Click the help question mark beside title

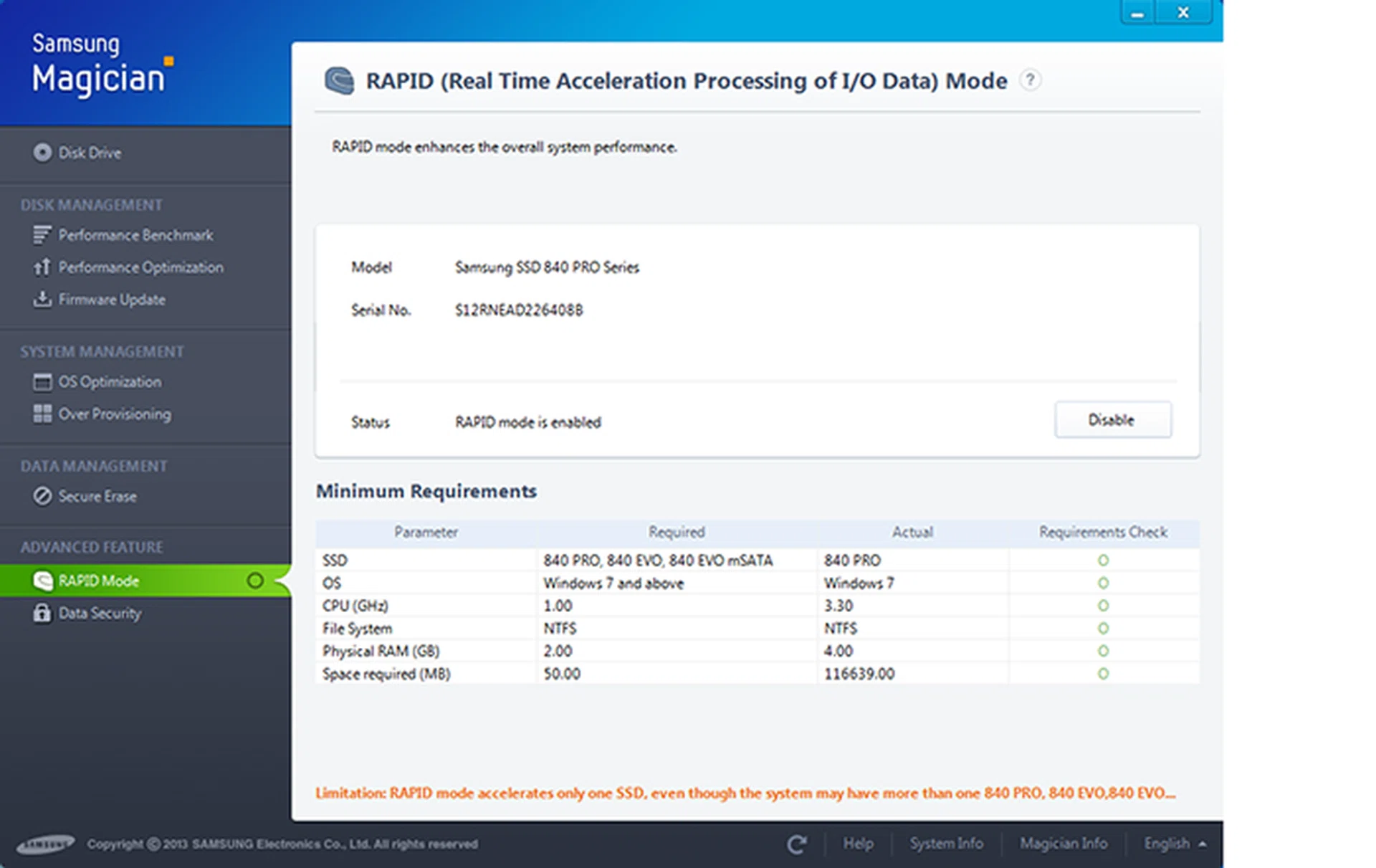click(x=1030, y=80)
